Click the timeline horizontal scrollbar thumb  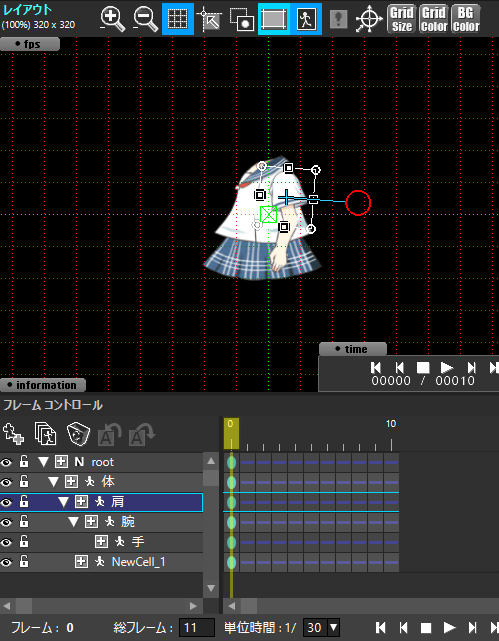249,606
